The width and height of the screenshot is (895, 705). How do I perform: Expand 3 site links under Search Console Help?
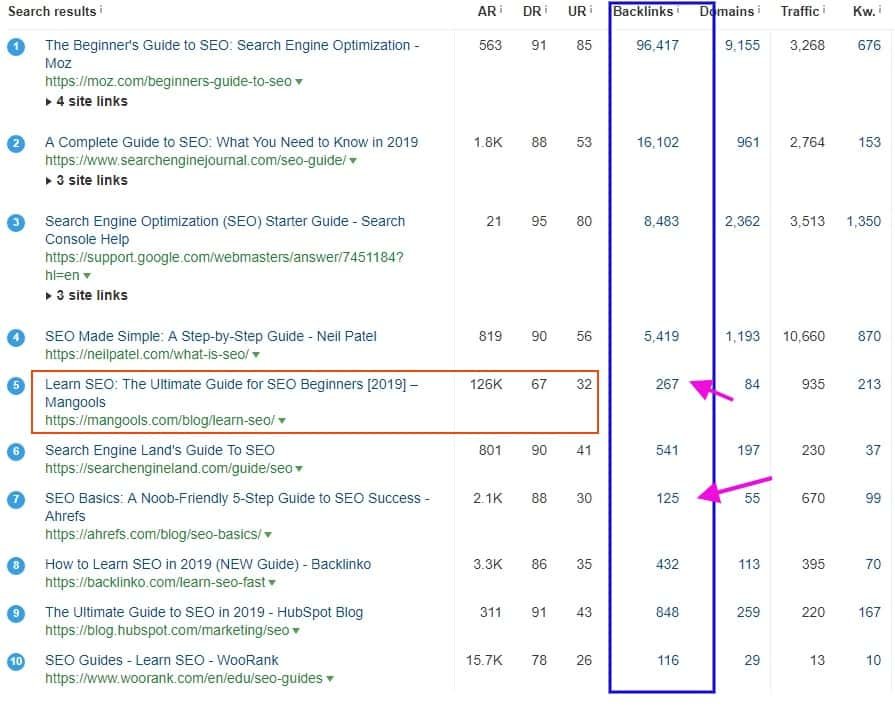click(x=86, y=295)
